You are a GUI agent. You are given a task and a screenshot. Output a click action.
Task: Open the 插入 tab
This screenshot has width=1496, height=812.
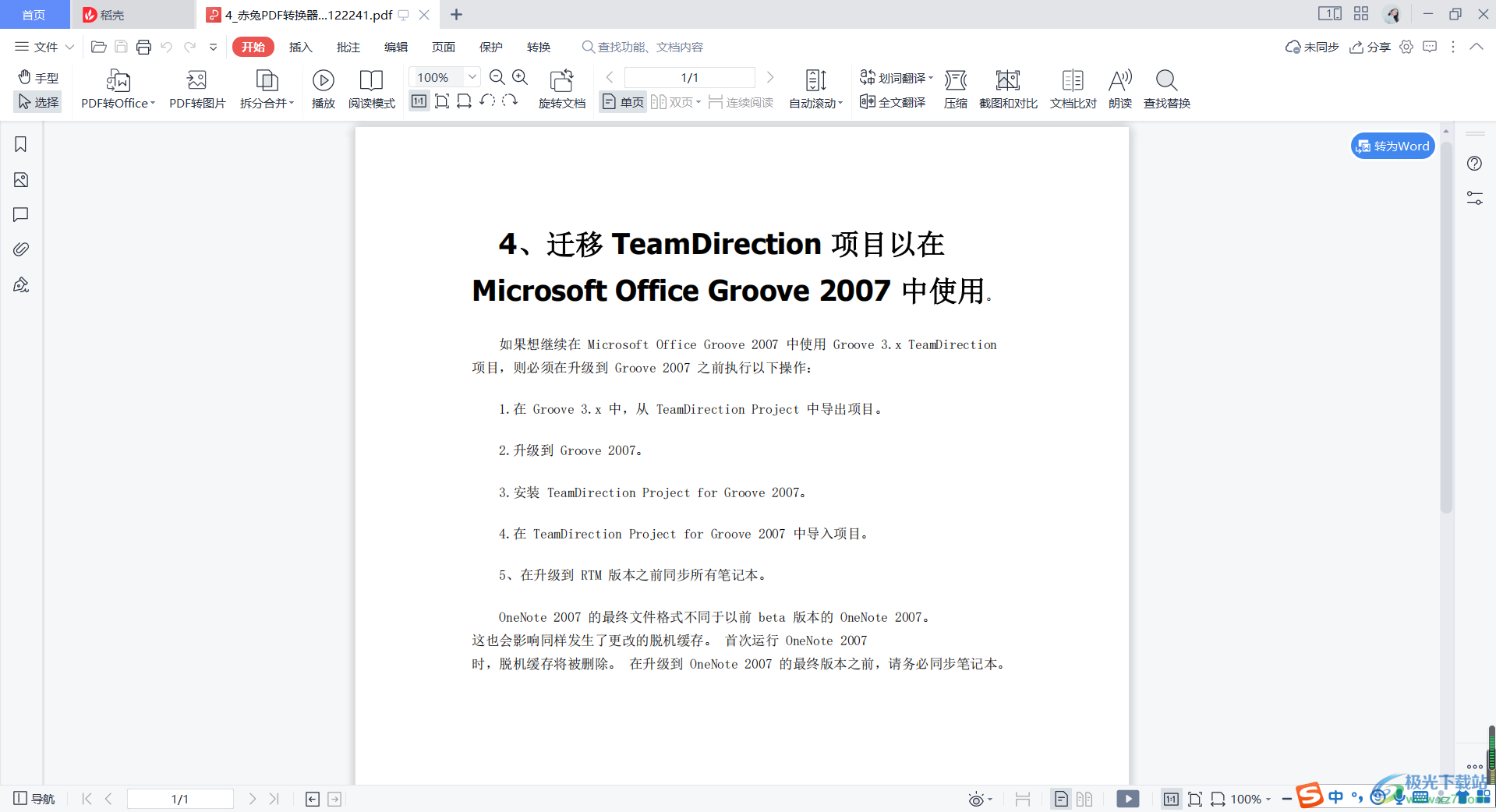[300, 47]
